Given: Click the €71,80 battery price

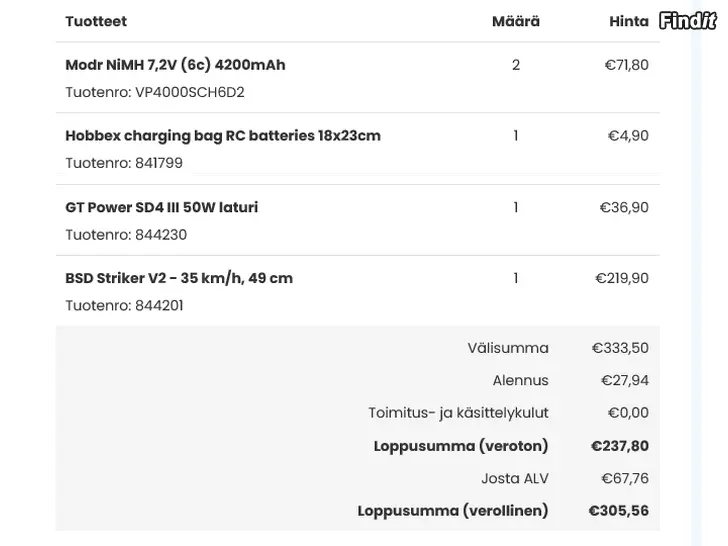Looking at the screenshot, I should click(x=626, y=65).
